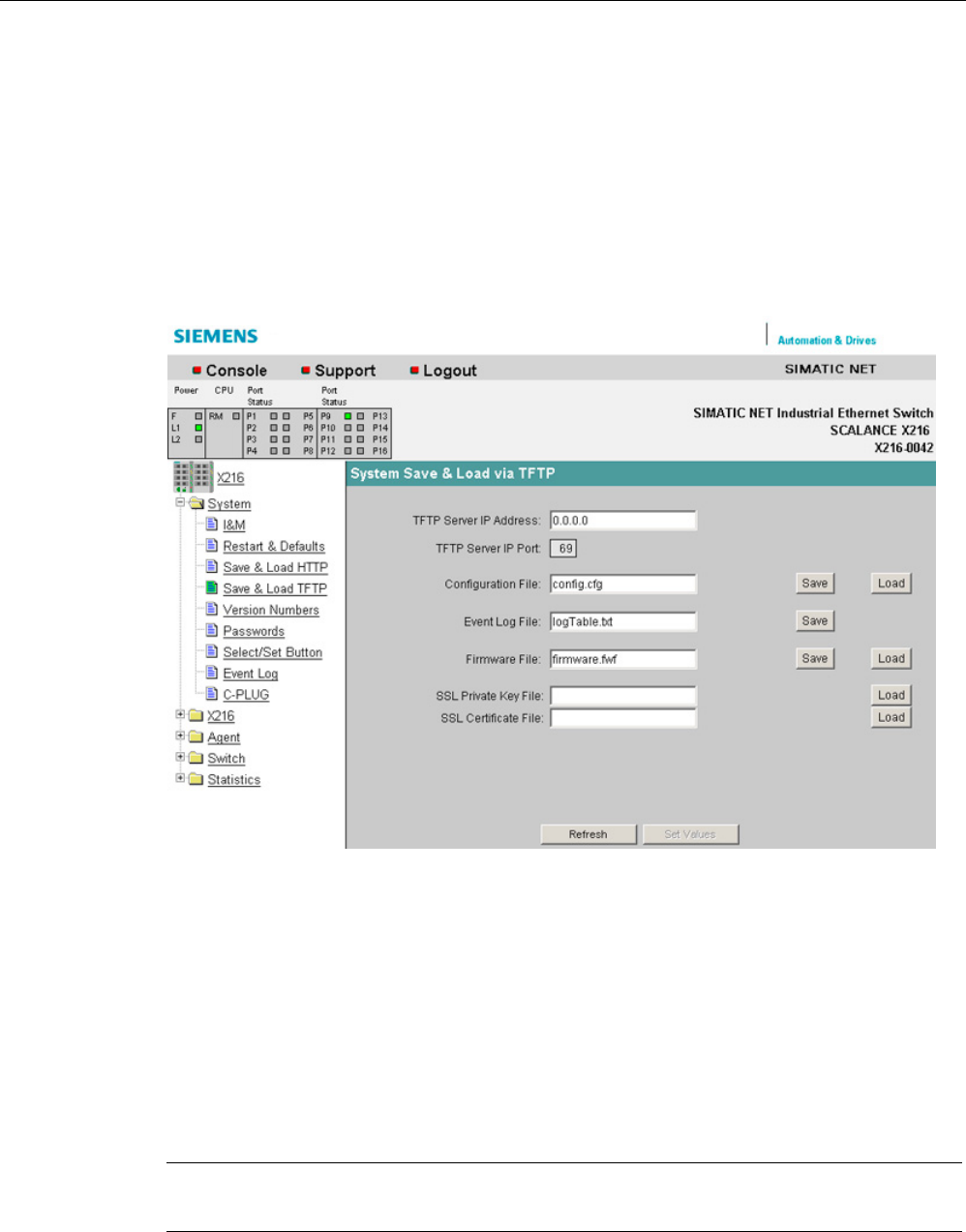Screen dimensions: 966x1232
Task: Click the Save & Load HTTP page icon
Action: point(212,566)
